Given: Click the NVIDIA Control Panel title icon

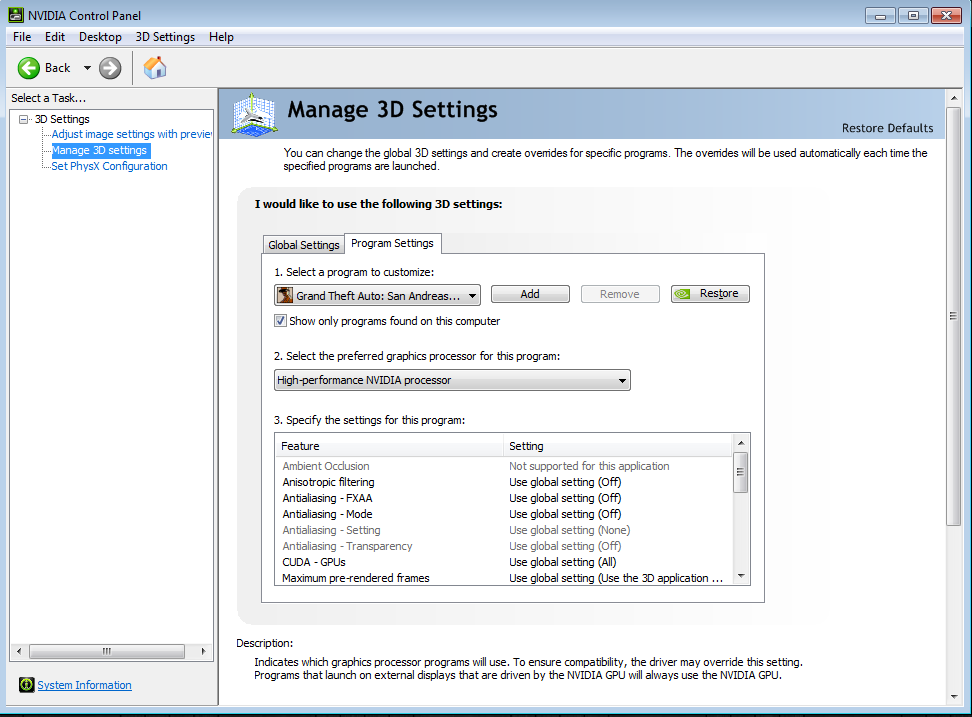Looking at the screenshot, I should tap(16, 15).
